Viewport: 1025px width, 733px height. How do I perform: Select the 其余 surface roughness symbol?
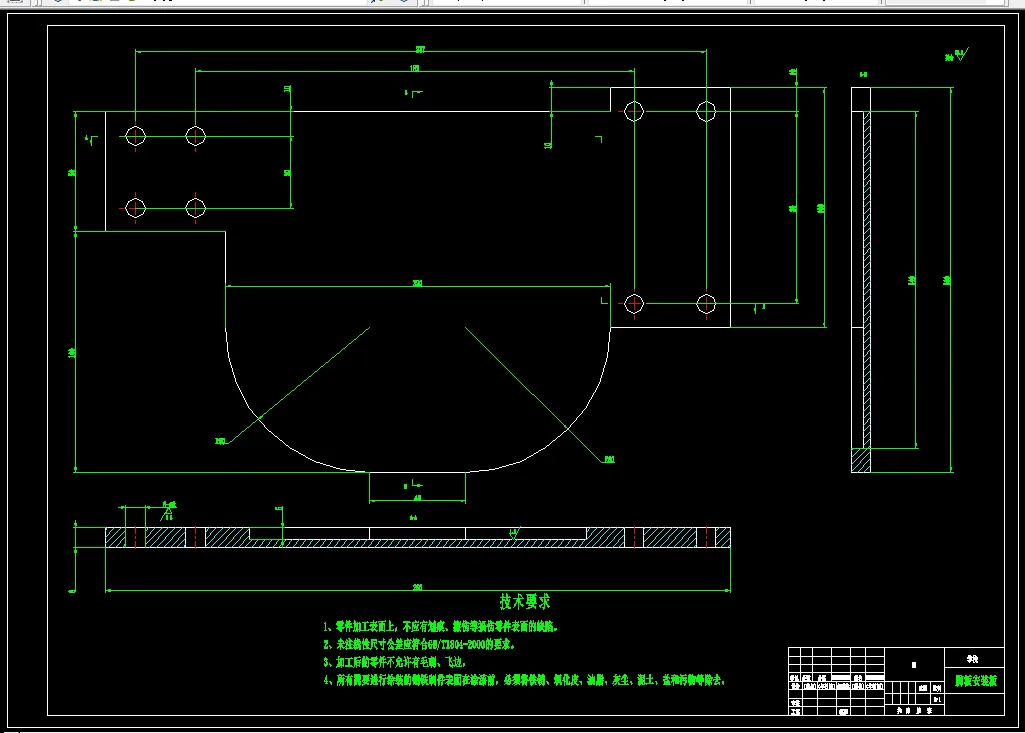click(x=956, y=55)
